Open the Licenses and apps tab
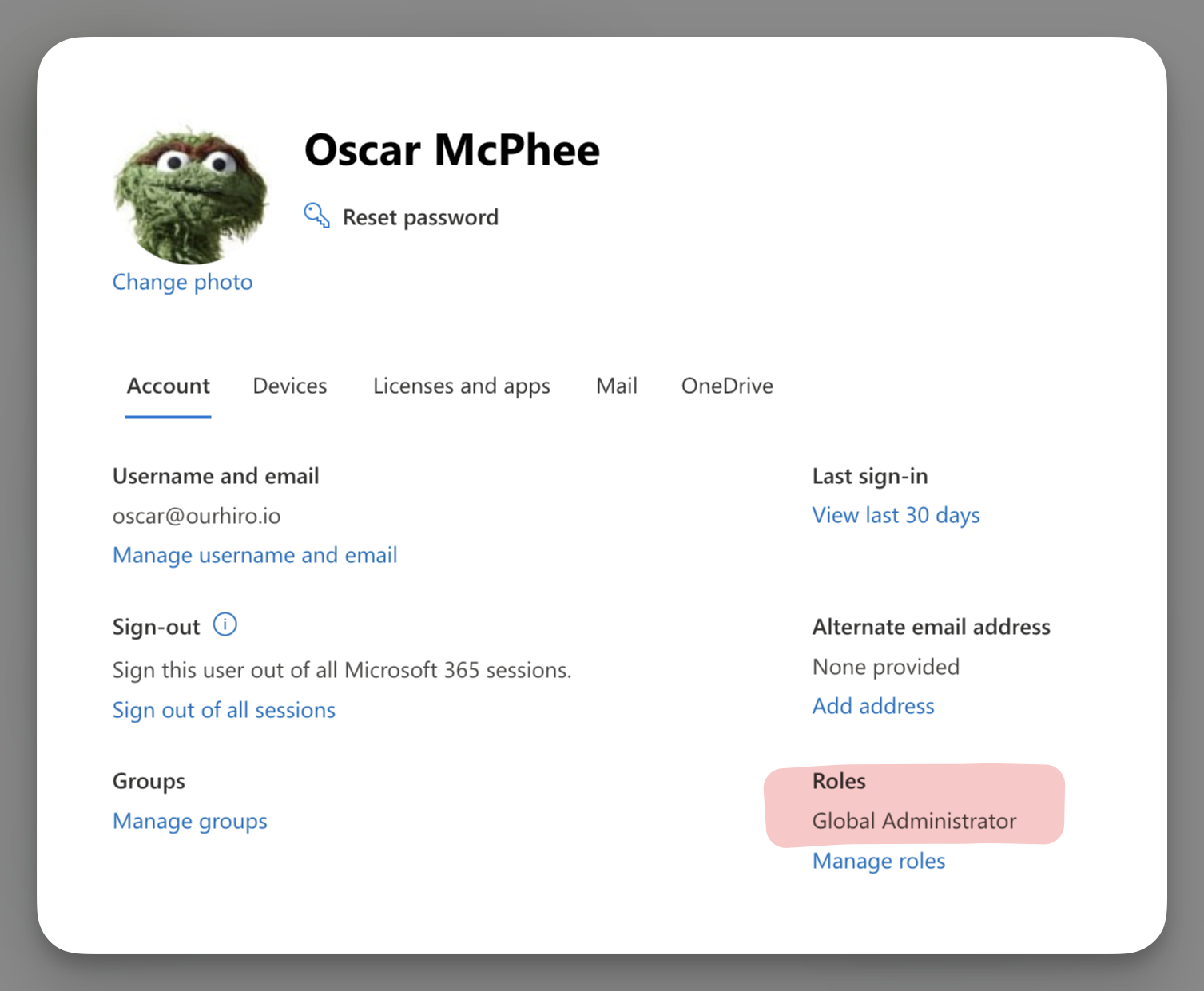1204x991 pixels. coord(461,386)
